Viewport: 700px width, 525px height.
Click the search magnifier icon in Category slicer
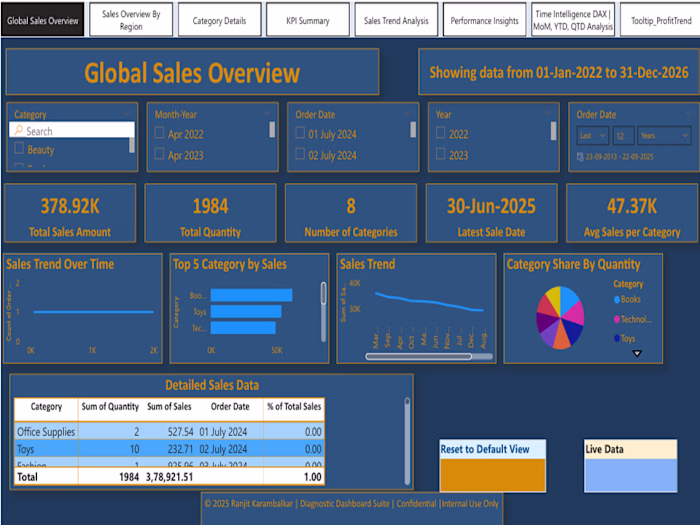pos(18,130)
